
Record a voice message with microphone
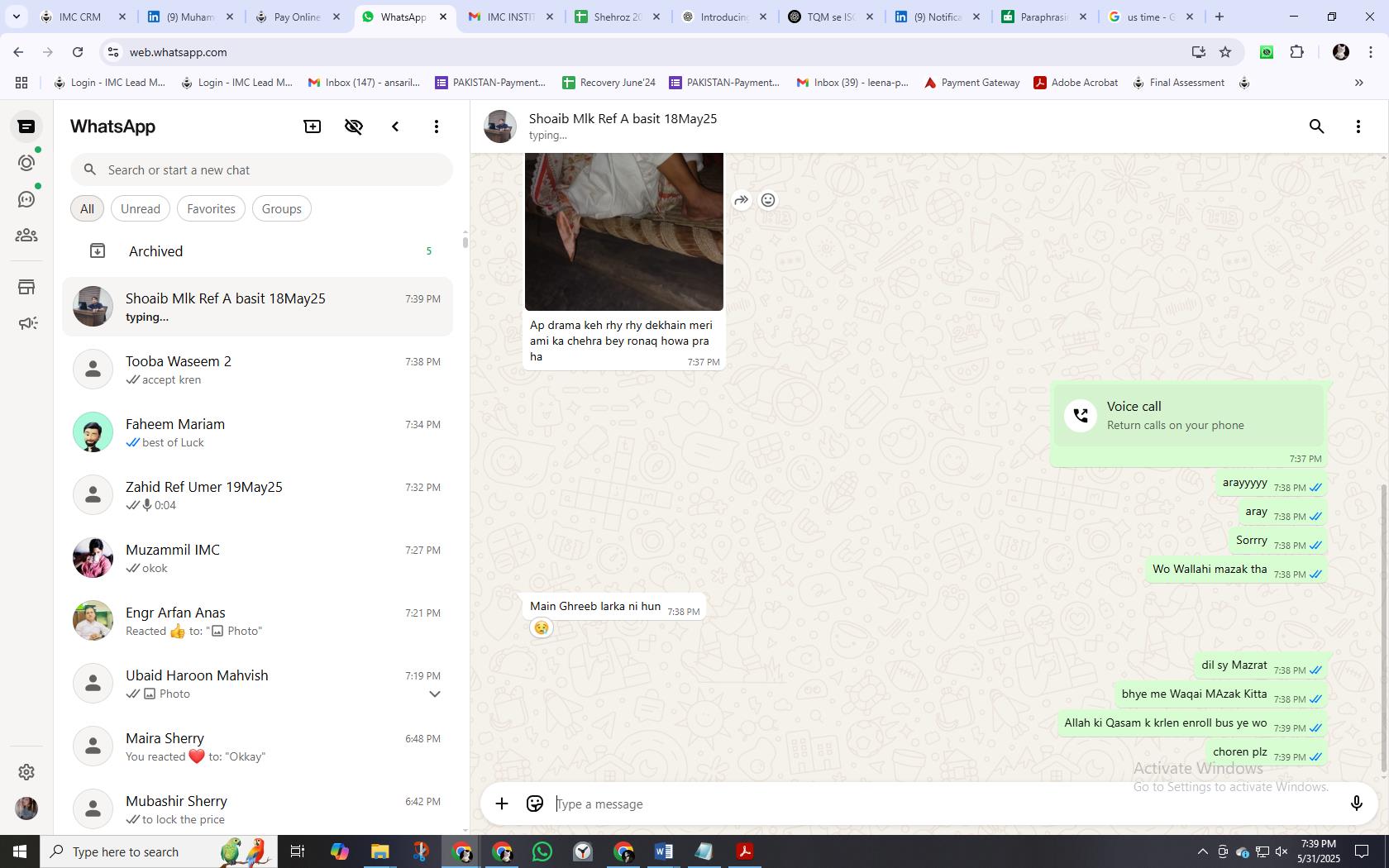(x=1357, y=804)
